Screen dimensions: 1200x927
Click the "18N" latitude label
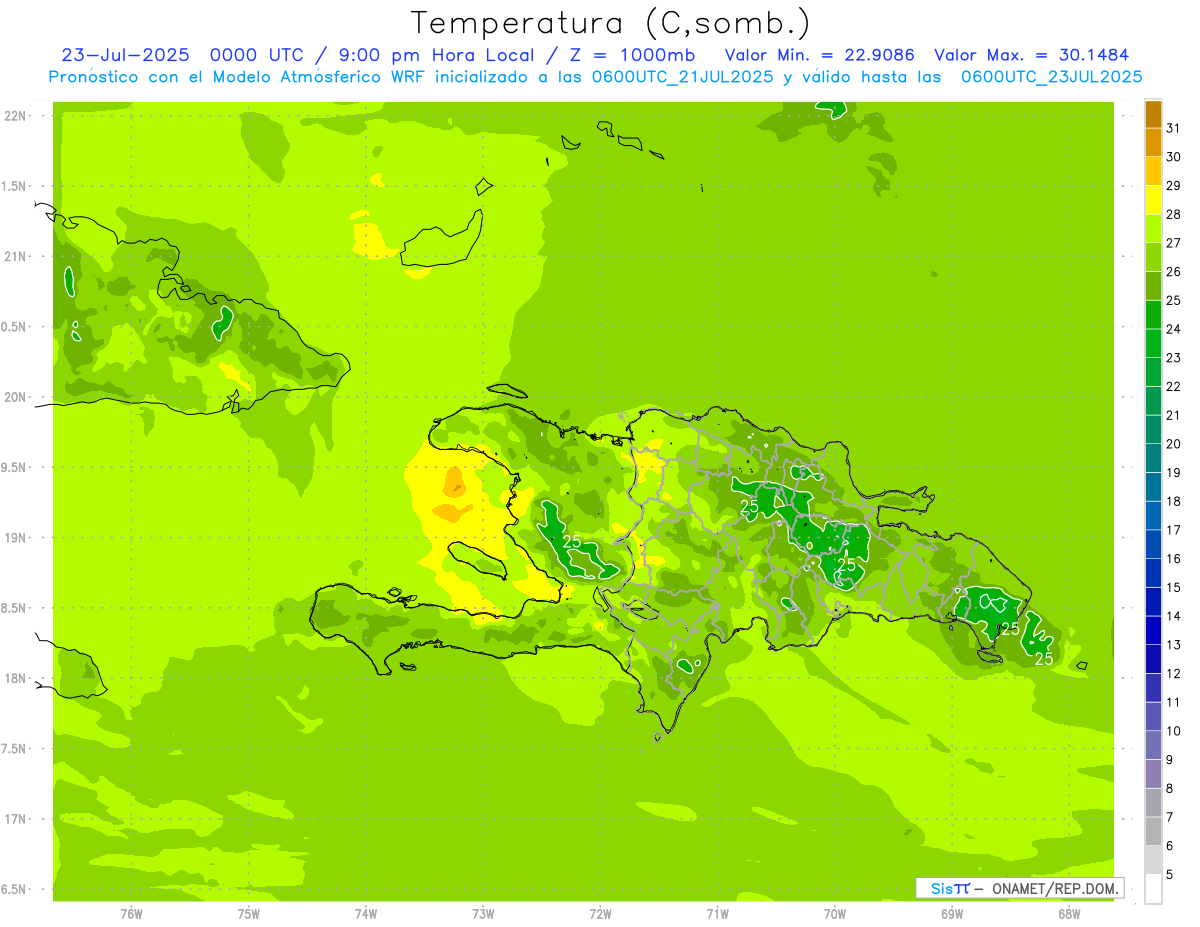point(15,679)
